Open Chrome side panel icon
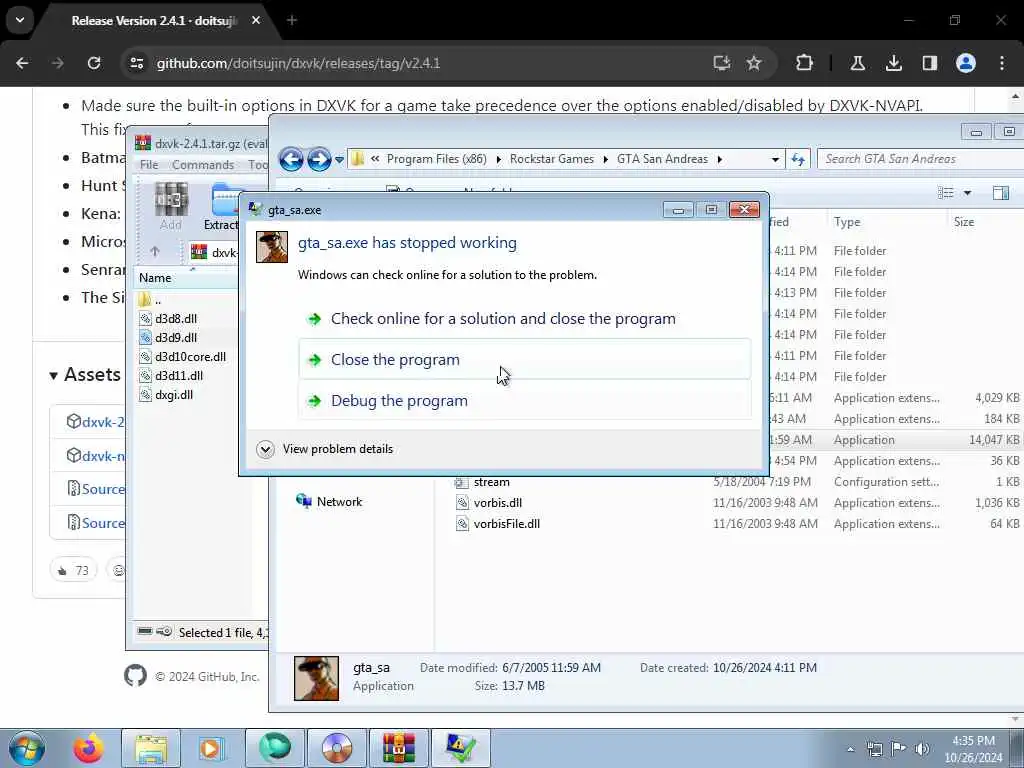The image size is (1024, 768). coord(929,63)
